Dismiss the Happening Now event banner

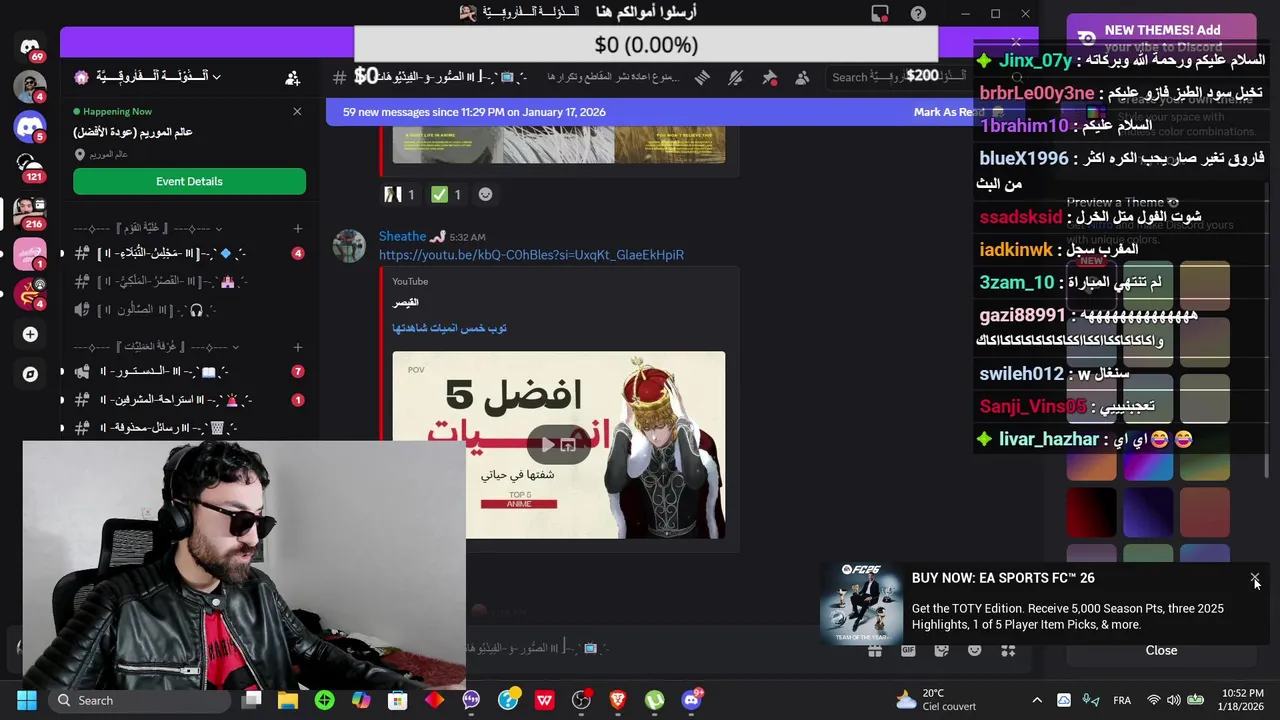coord(297,111)
